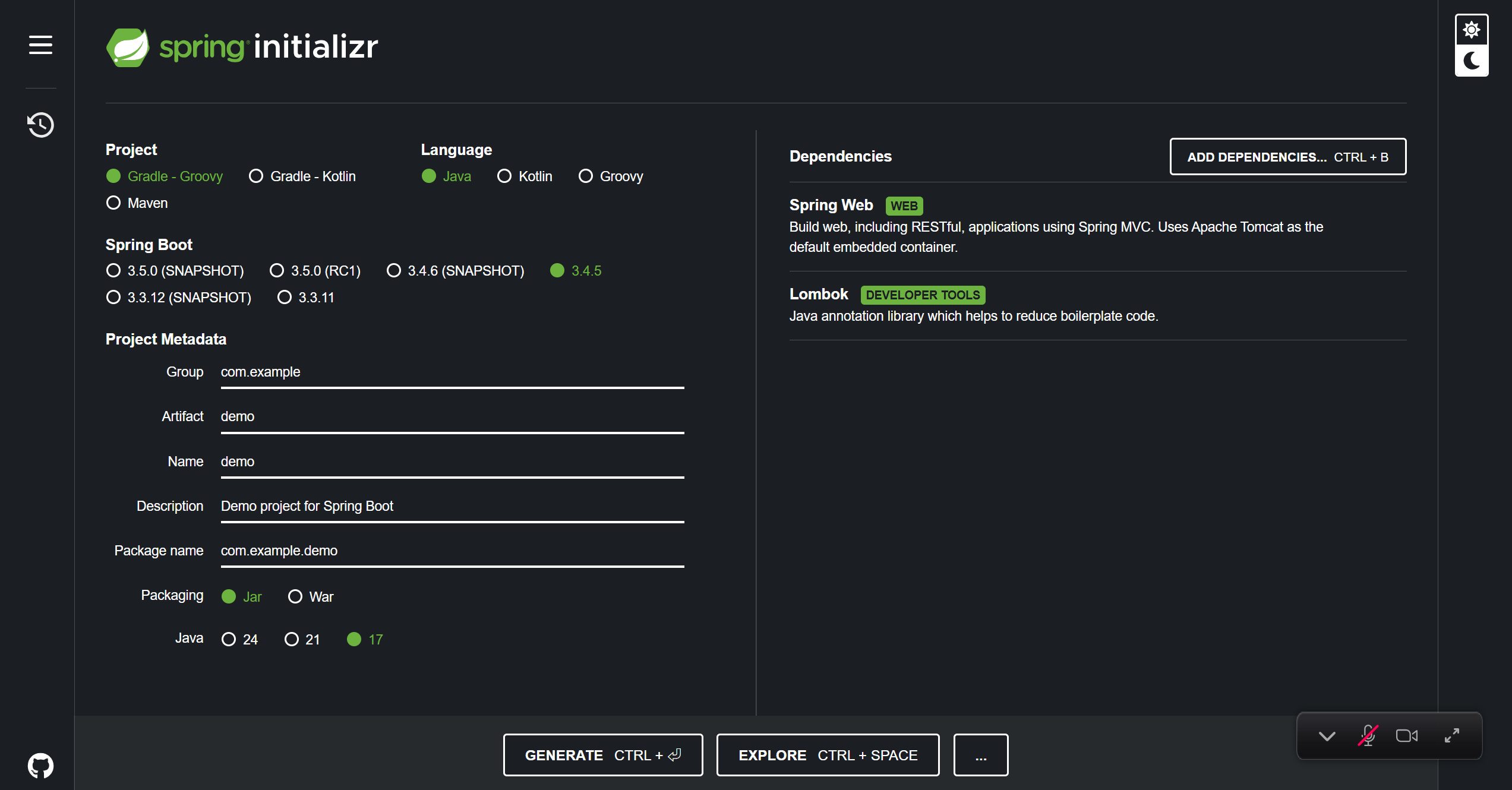Open Add Dependencies dialog
The height and width of the screenshot is (790, 1512).
1287,157
